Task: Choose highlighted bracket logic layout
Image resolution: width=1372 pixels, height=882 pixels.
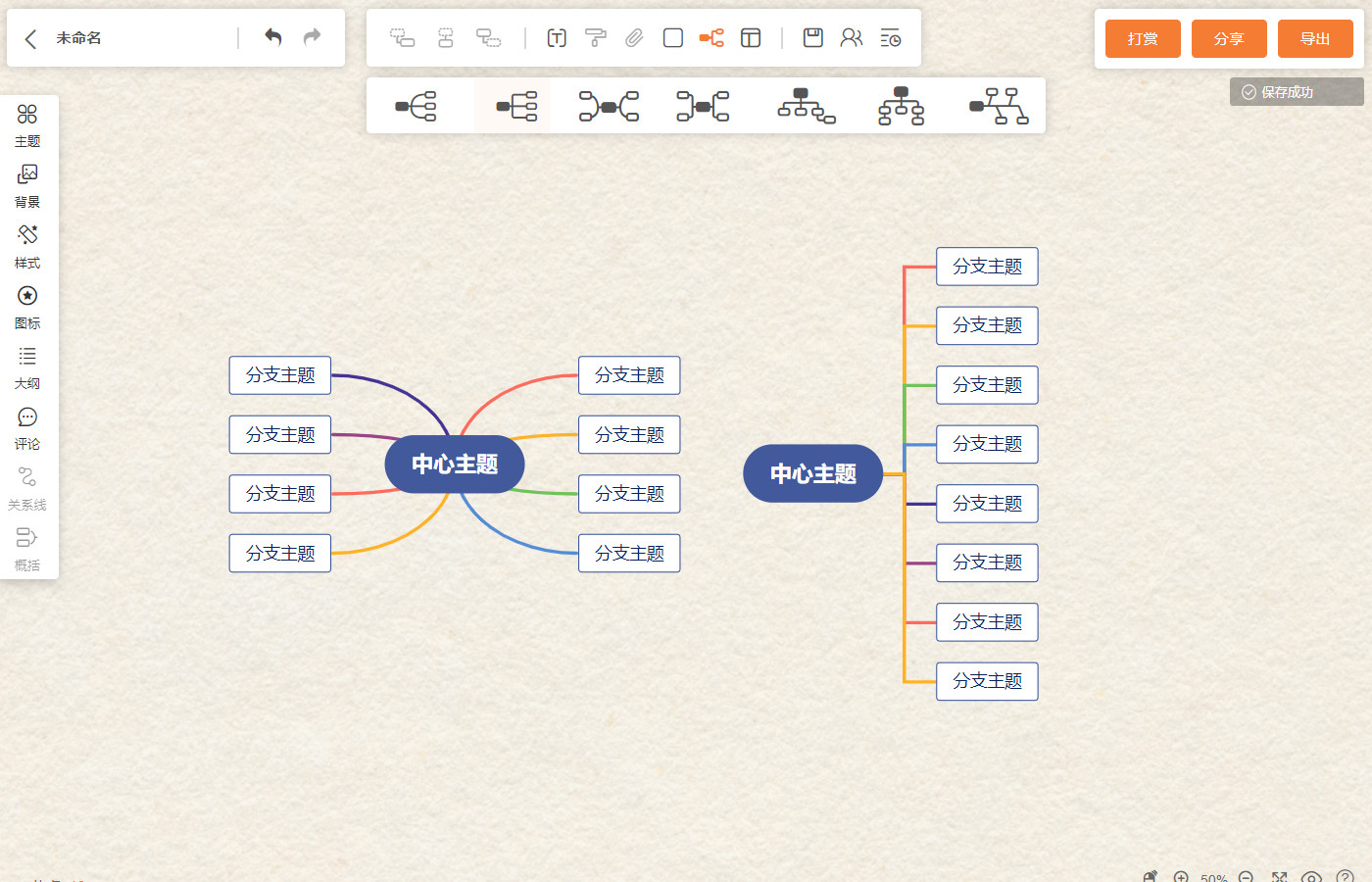Action: click(515, 106)
